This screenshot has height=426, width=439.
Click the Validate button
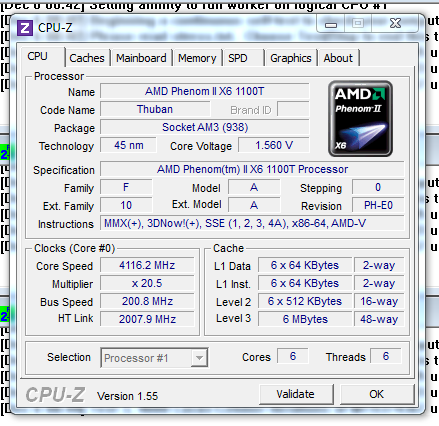[x=296, y=394]
